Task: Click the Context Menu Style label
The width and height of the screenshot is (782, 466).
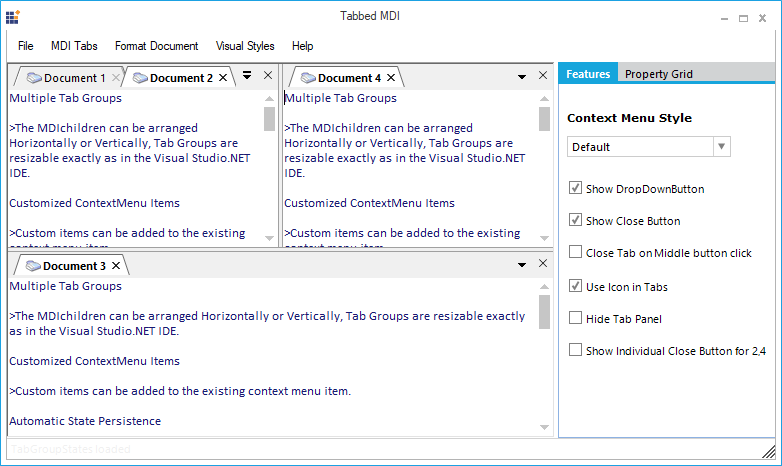Action: coord(629,118)
